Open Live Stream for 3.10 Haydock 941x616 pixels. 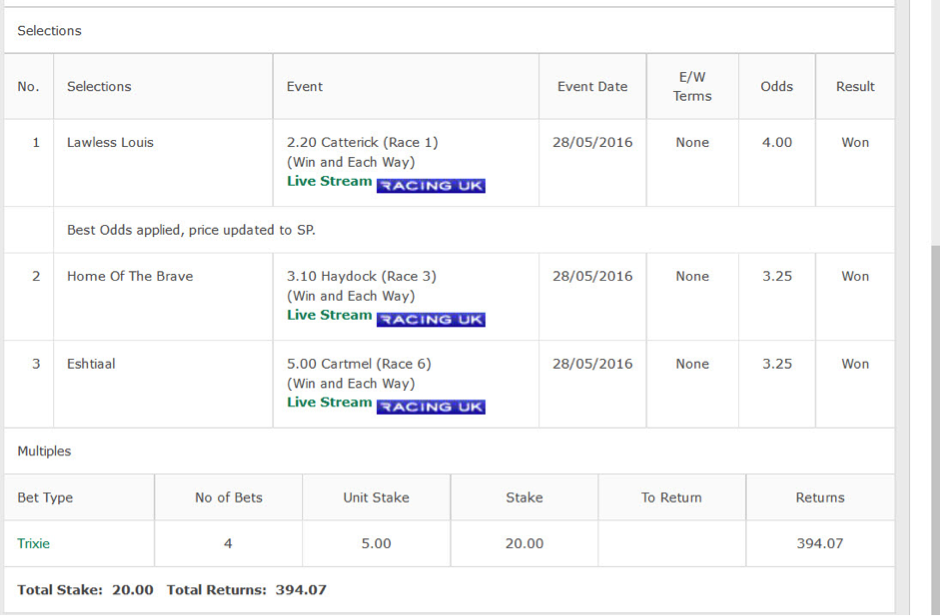329,315
